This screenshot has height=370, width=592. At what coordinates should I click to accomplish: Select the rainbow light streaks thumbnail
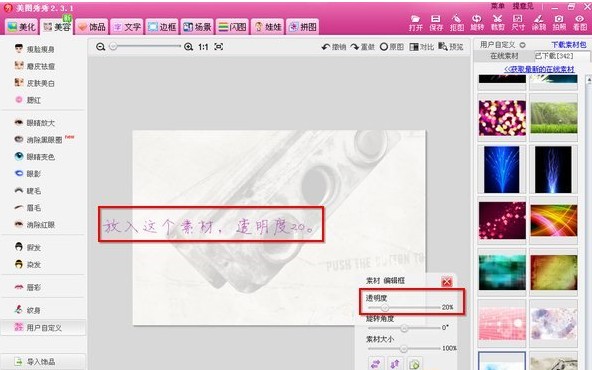pos(554,221)
